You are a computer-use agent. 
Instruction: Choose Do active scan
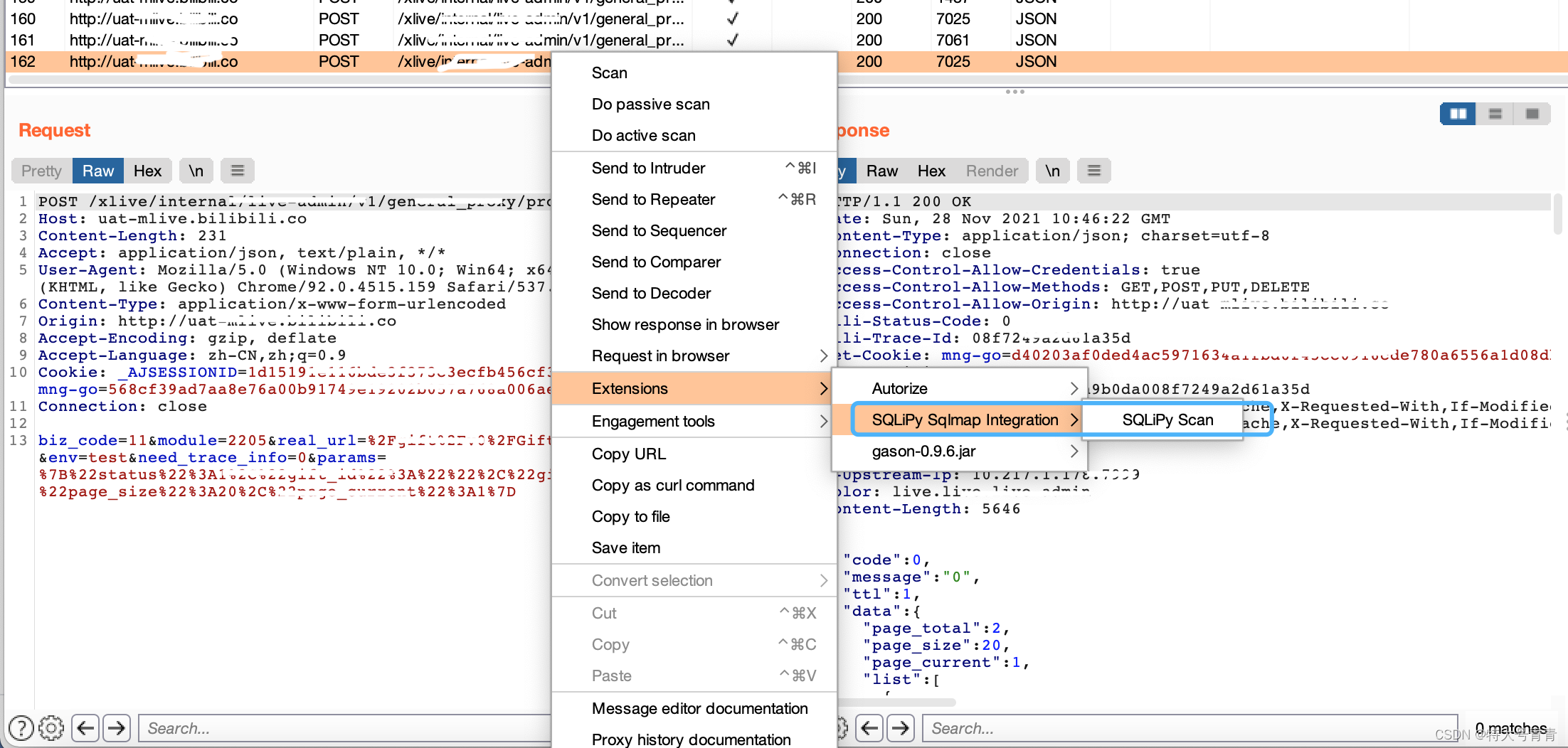(x=694, y=135)
